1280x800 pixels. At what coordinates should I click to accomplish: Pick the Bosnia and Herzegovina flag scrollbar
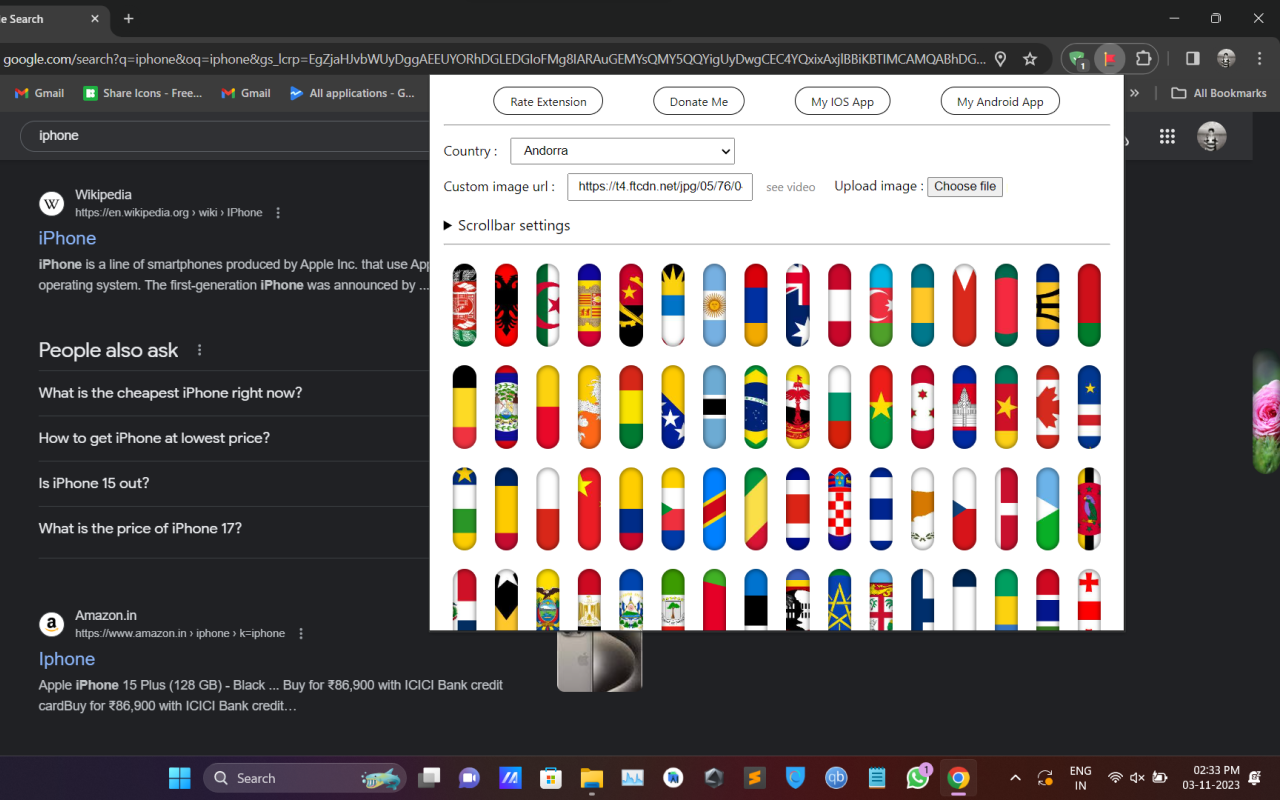672,407
